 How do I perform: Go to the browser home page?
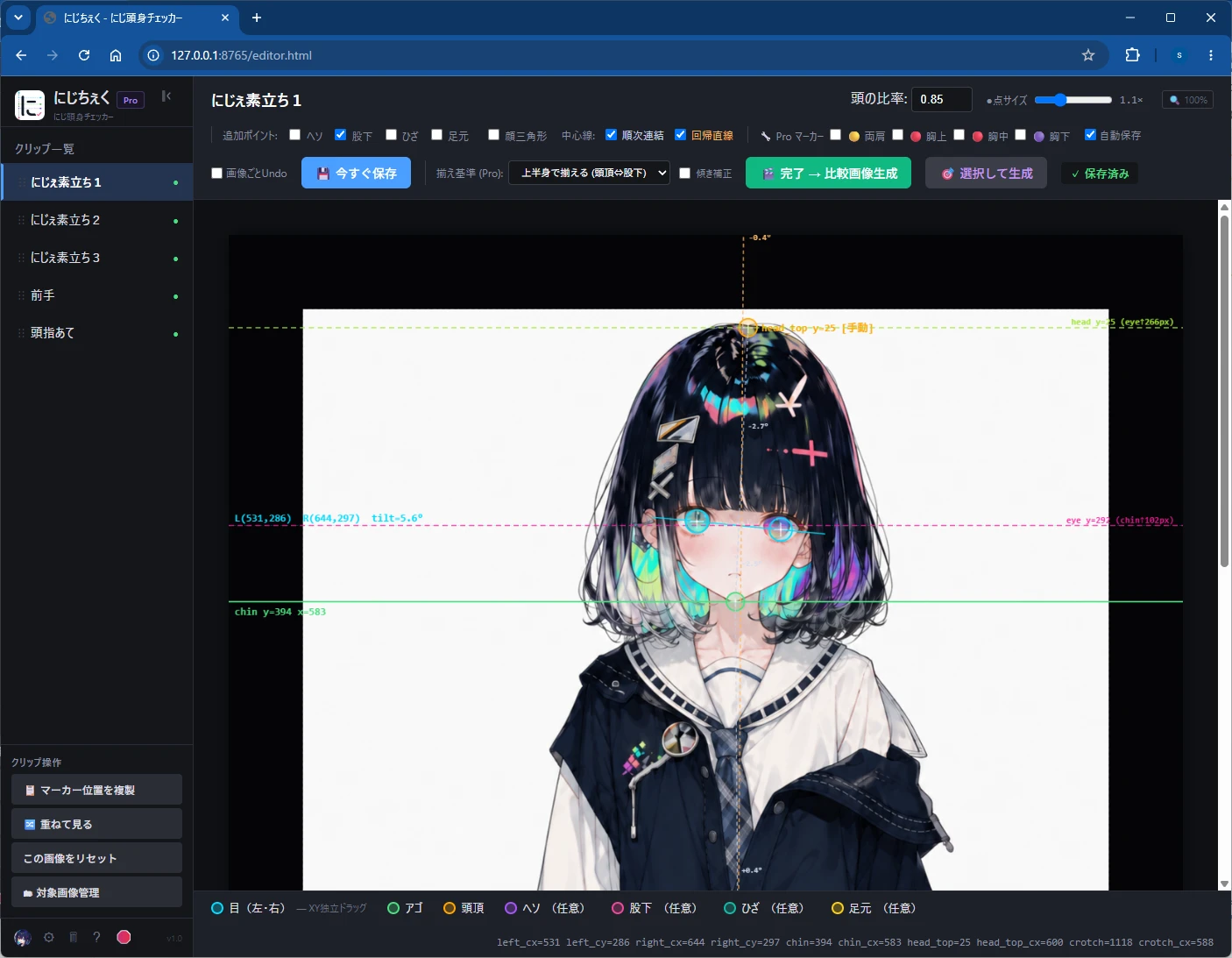(x=116, y=55)
